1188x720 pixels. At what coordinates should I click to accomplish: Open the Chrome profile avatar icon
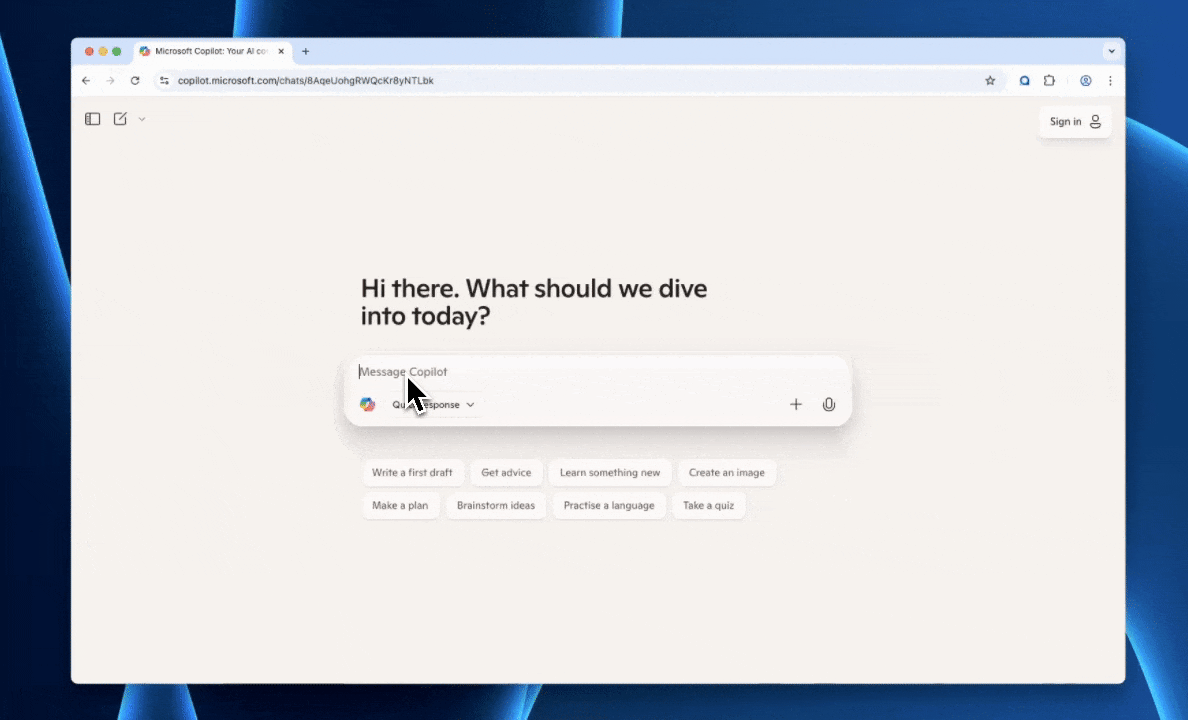1086,80
